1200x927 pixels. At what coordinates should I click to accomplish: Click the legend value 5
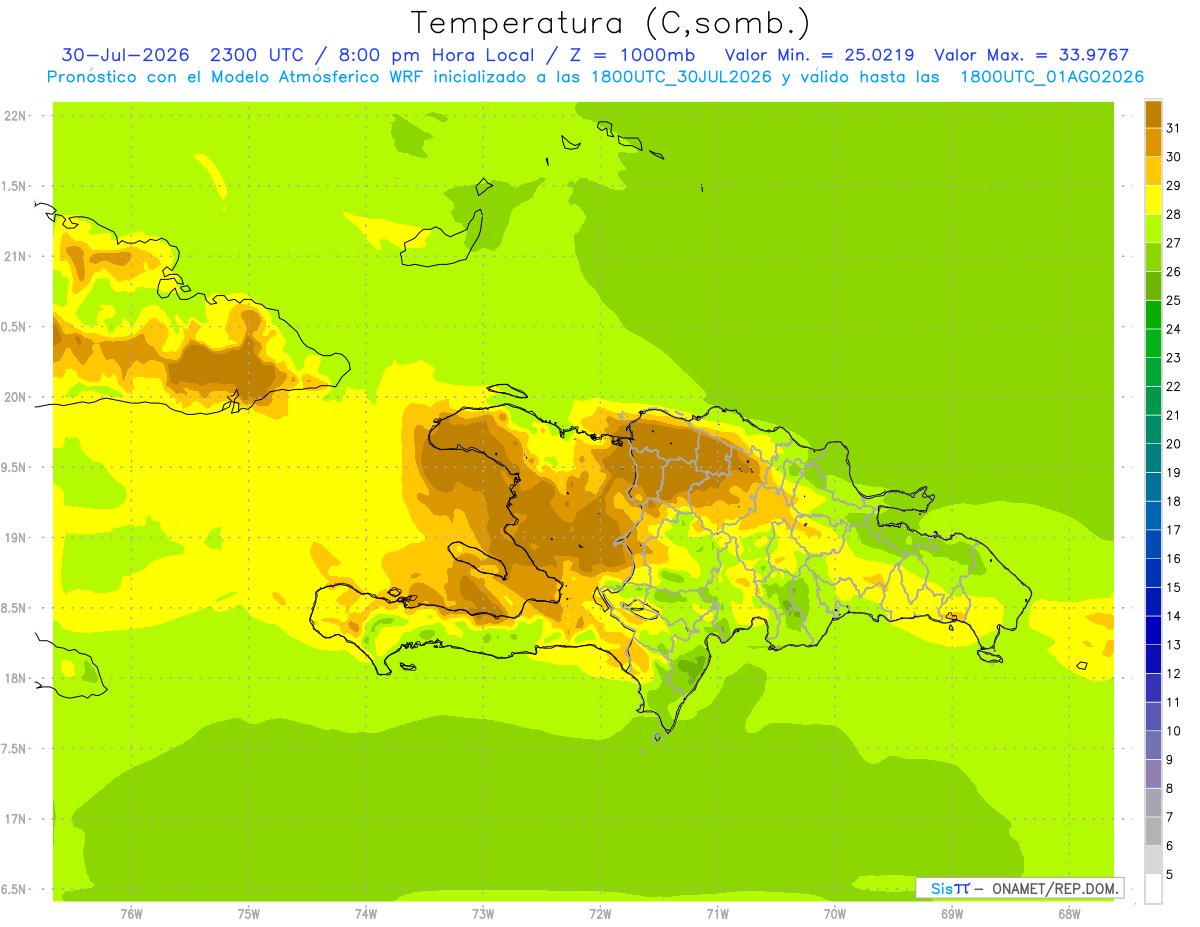1170,875
